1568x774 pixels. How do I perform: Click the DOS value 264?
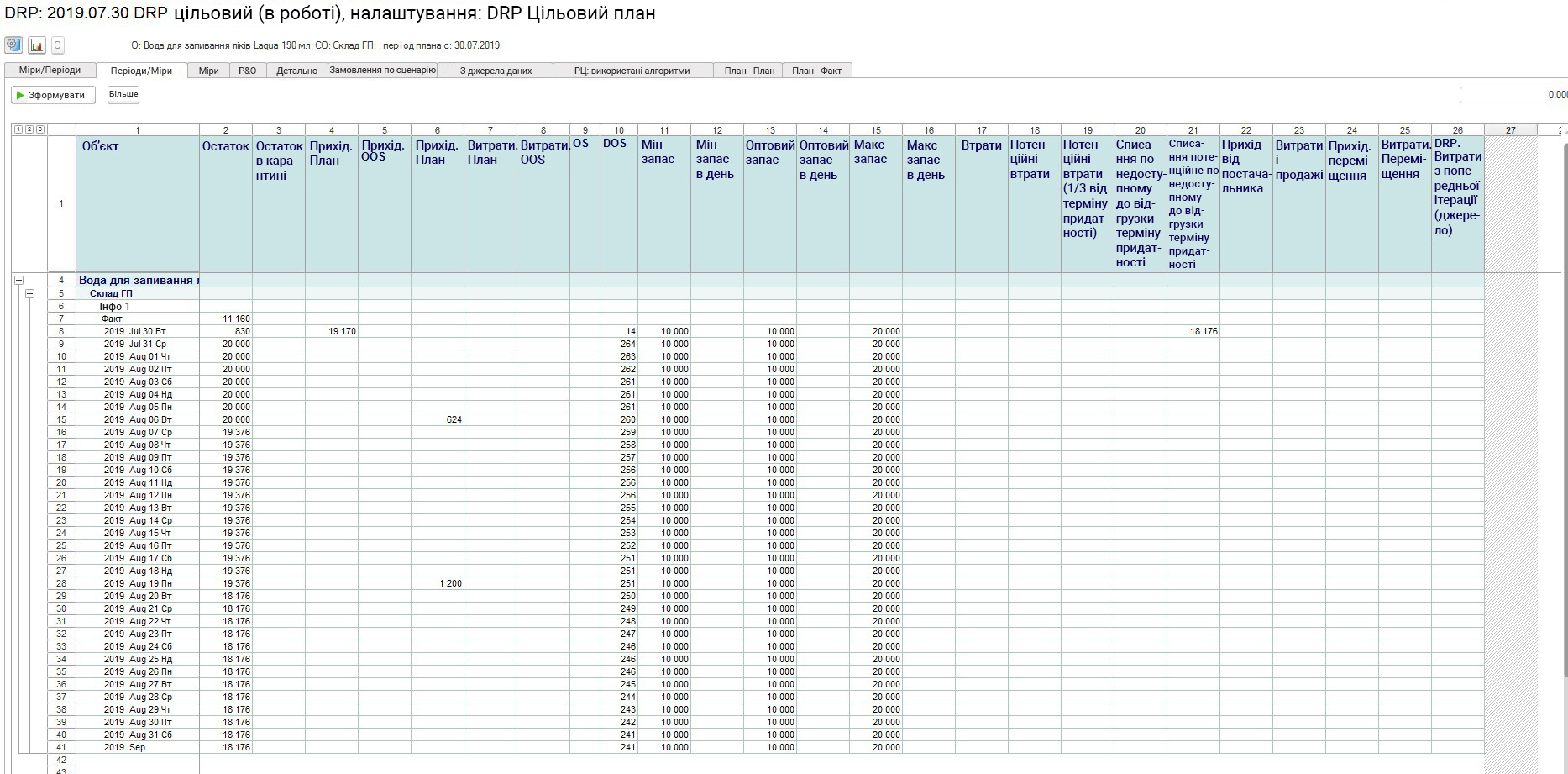(619, 344)
